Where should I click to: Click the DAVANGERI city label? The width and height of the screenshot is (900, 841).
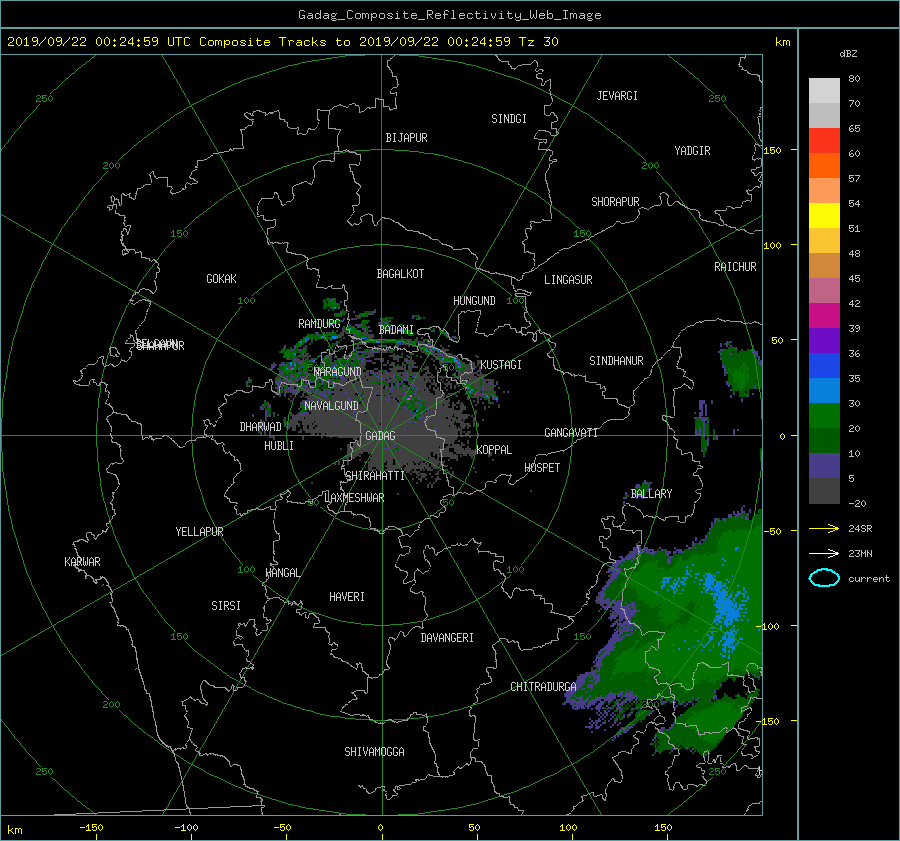447,638
